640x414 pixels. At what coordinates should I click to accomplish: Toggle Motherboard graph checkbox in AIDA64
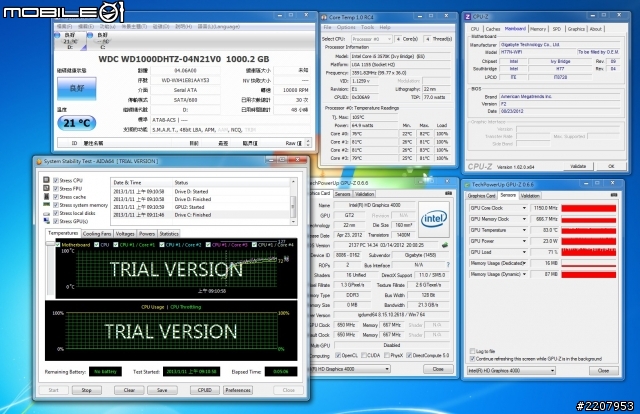click(58, 245)
